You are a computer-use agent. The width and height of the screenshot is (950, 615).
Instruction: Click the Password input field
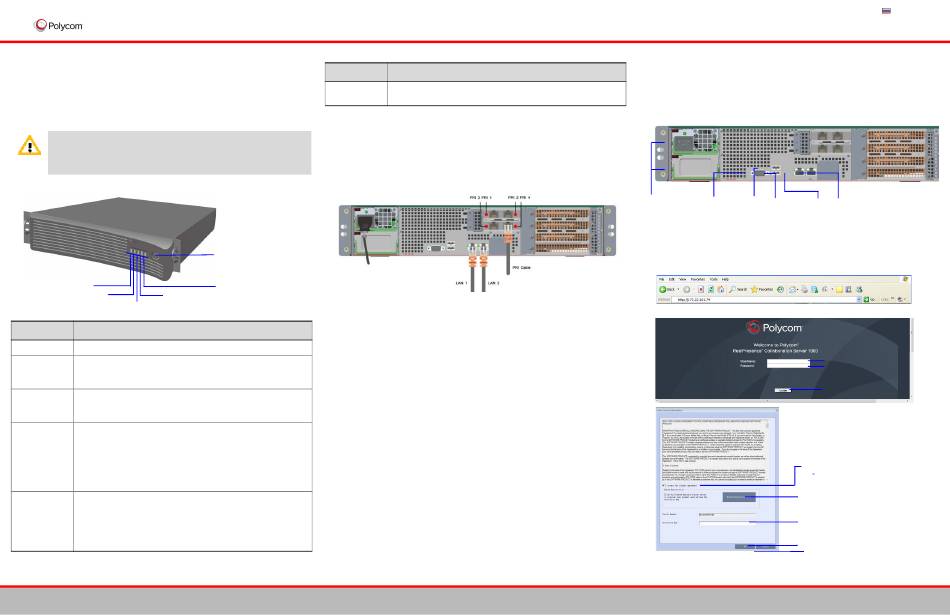[x=788, y=368]
